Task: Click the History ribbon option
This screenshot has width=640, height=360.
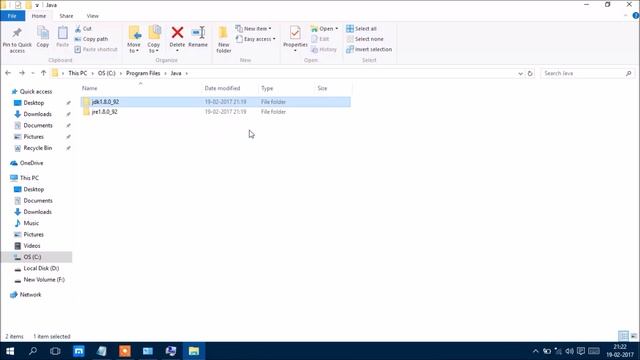Action: (324, 49)
